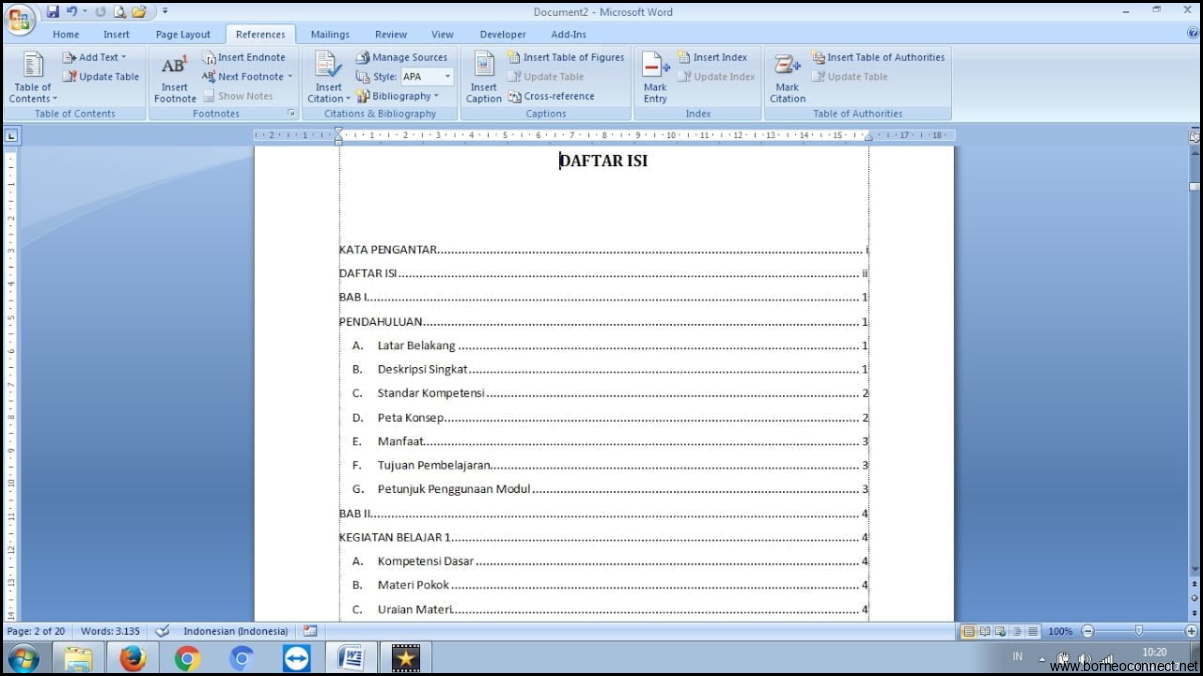Click the Insert Endnote icon
This screenshot has height=676, width=1203.
[244, 58]
